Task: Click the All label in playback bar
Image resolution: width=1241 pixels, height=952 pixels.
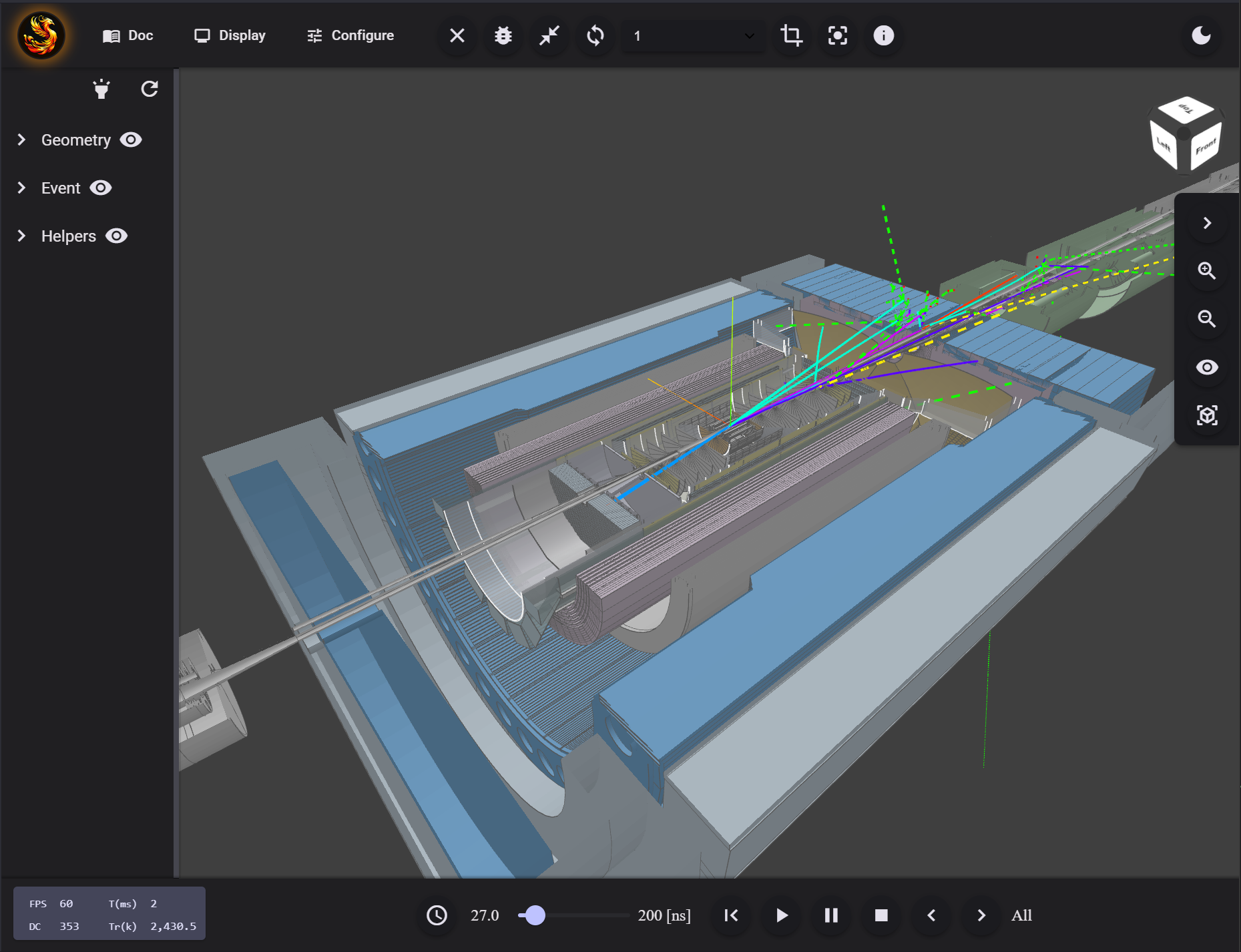Action: point(1021,915)
